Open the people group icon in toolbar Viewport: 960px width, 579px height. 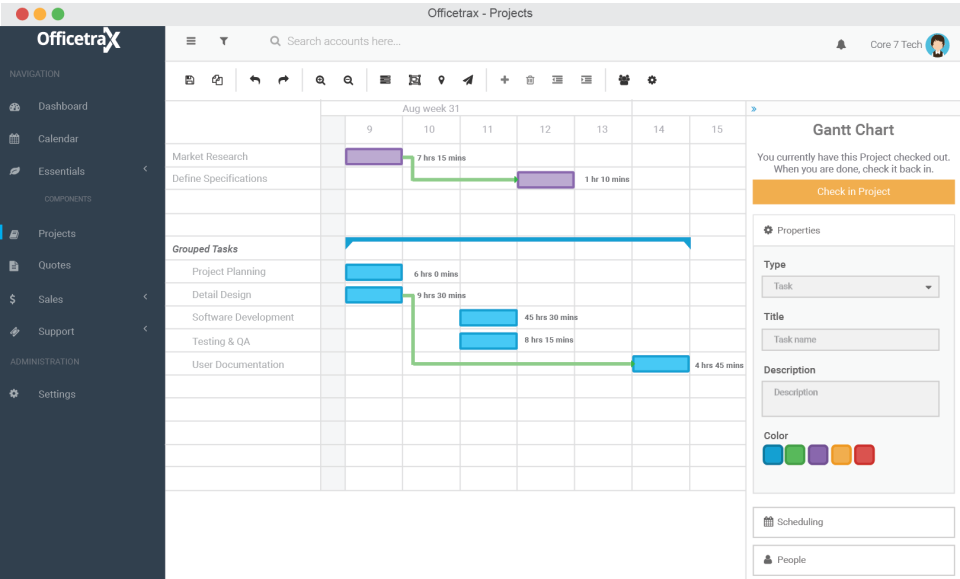point(624,80)
